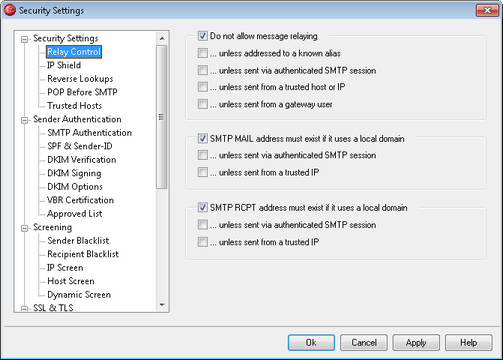
Task: Select Dynamic Screen tree item
Action: click(x=79, y=295)
